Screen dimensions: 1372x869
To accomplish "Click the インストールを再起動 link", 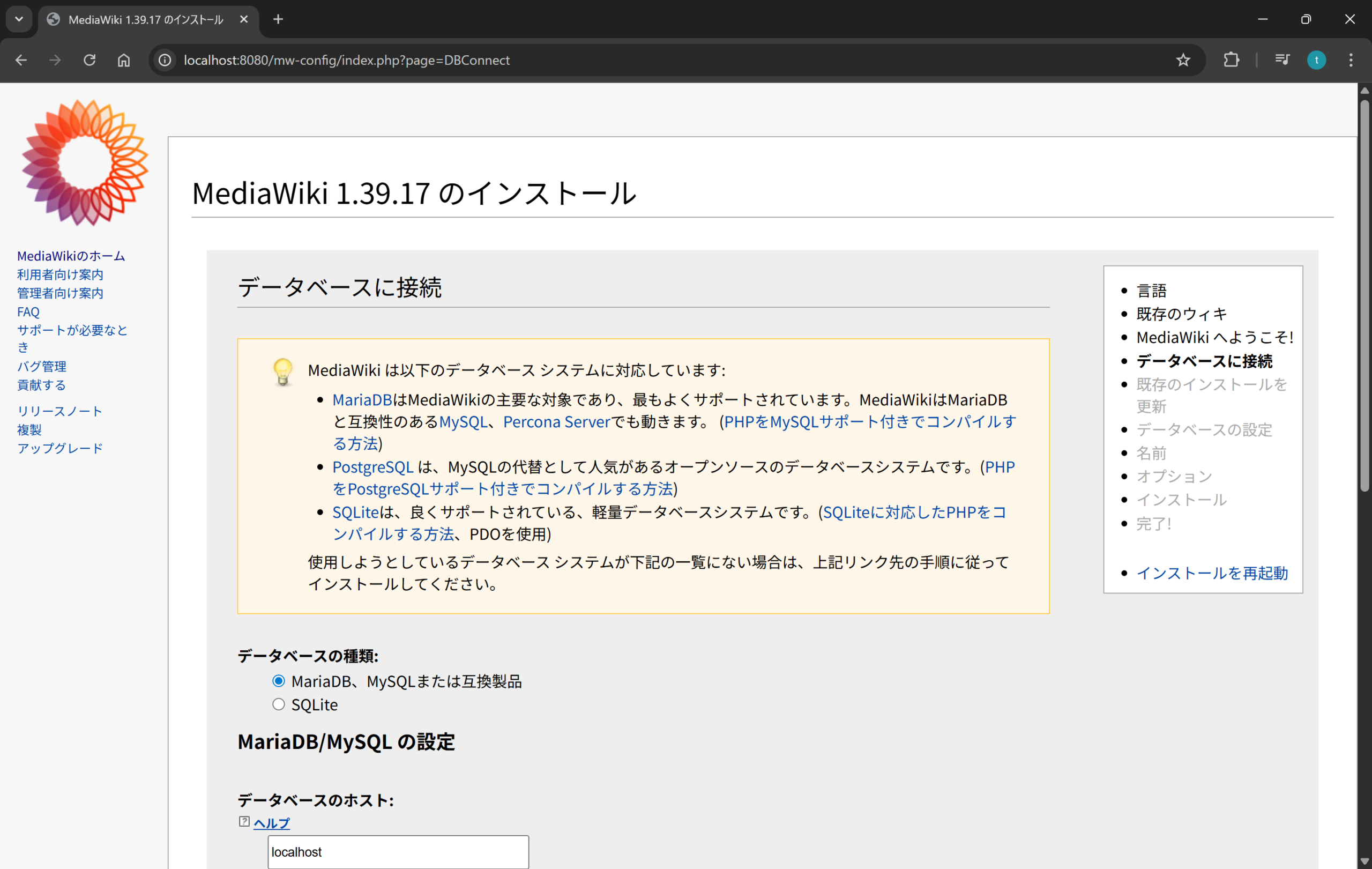I will (x=1212, y=573).
